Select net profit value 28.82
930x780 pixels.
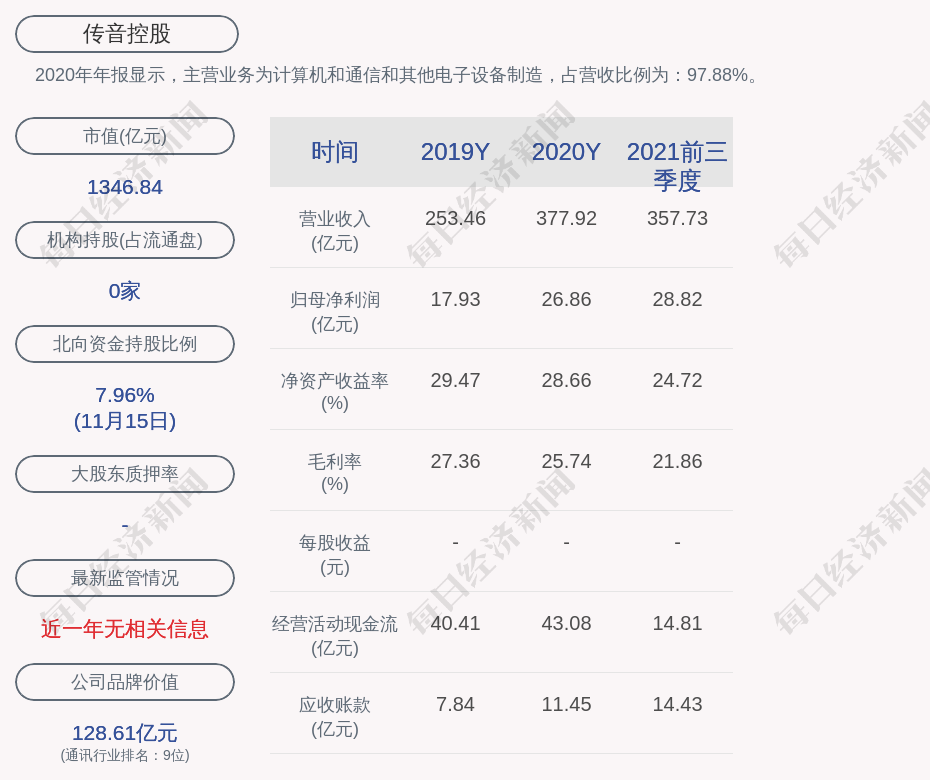[x=677, y=300]
